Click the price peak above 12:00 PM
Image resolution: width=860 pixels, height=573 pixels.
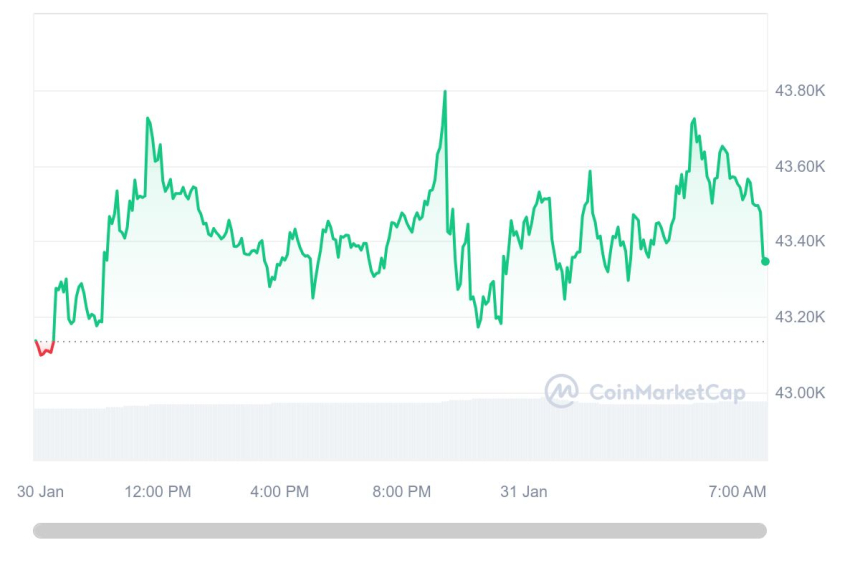pos(148,119)
